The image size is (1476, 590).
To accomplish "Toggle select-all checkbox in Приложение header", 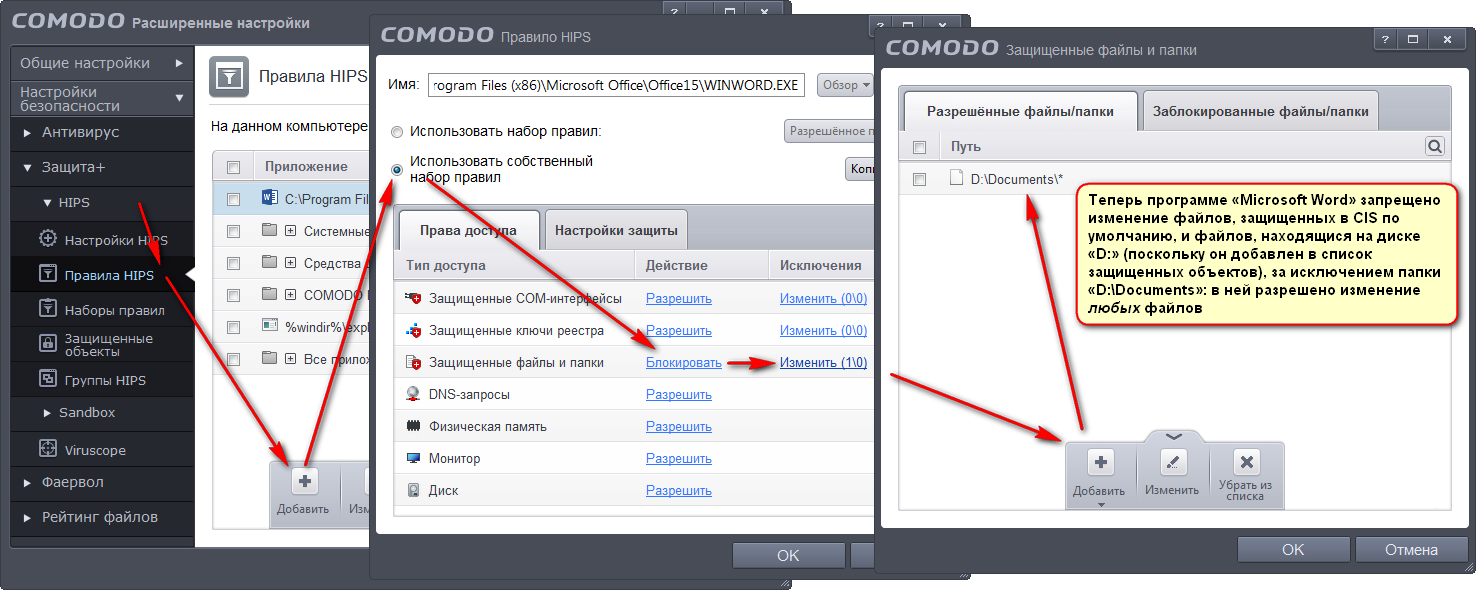I will tap(233, 167).
